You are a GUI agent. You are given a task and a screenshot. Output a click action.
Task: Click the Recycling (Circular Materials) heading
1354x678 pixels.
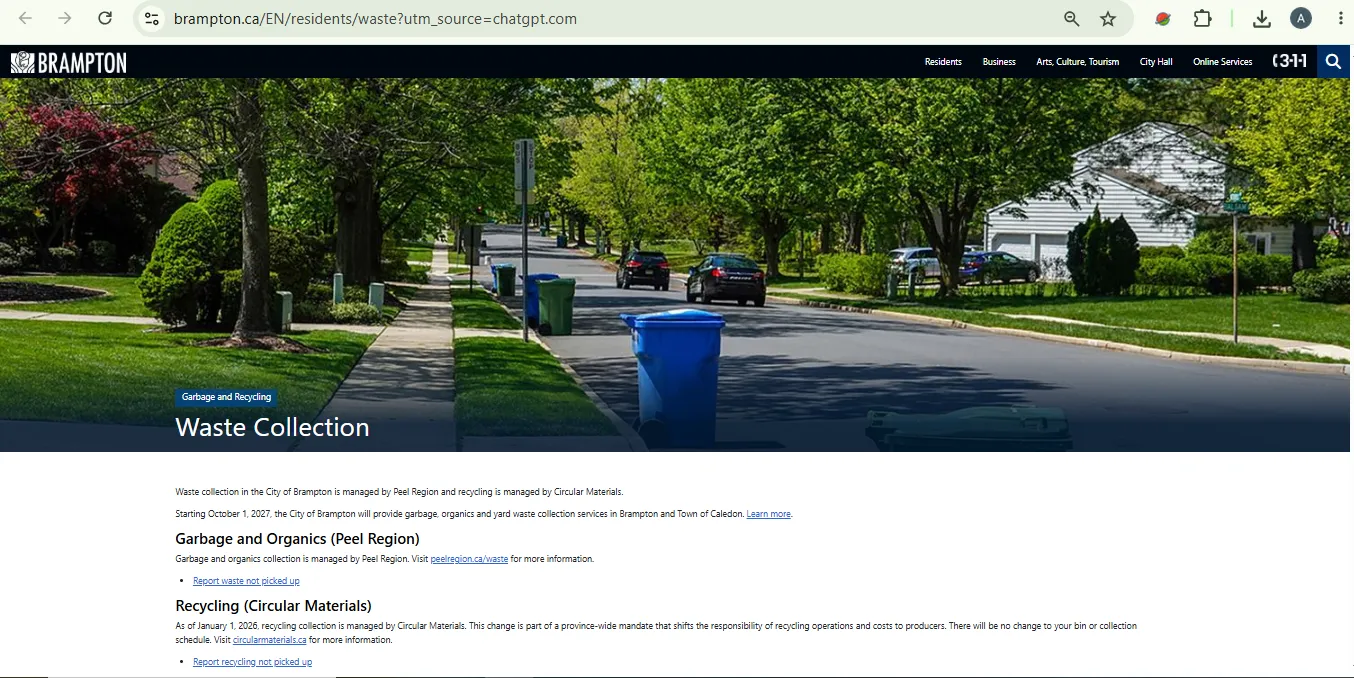tap(273, 606)
